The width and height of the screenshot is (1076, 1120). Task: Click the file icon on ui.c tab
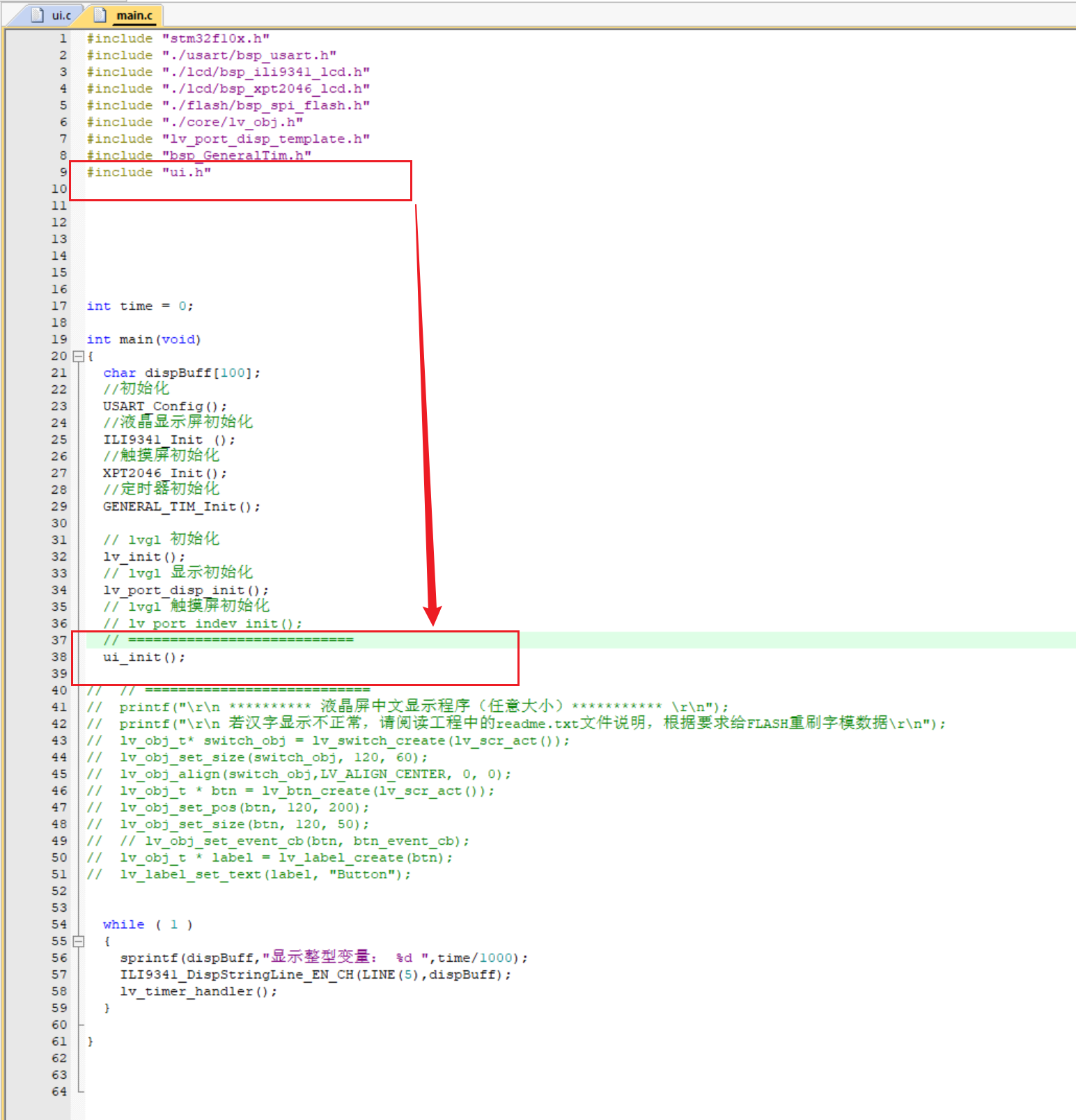click(38, 15)
